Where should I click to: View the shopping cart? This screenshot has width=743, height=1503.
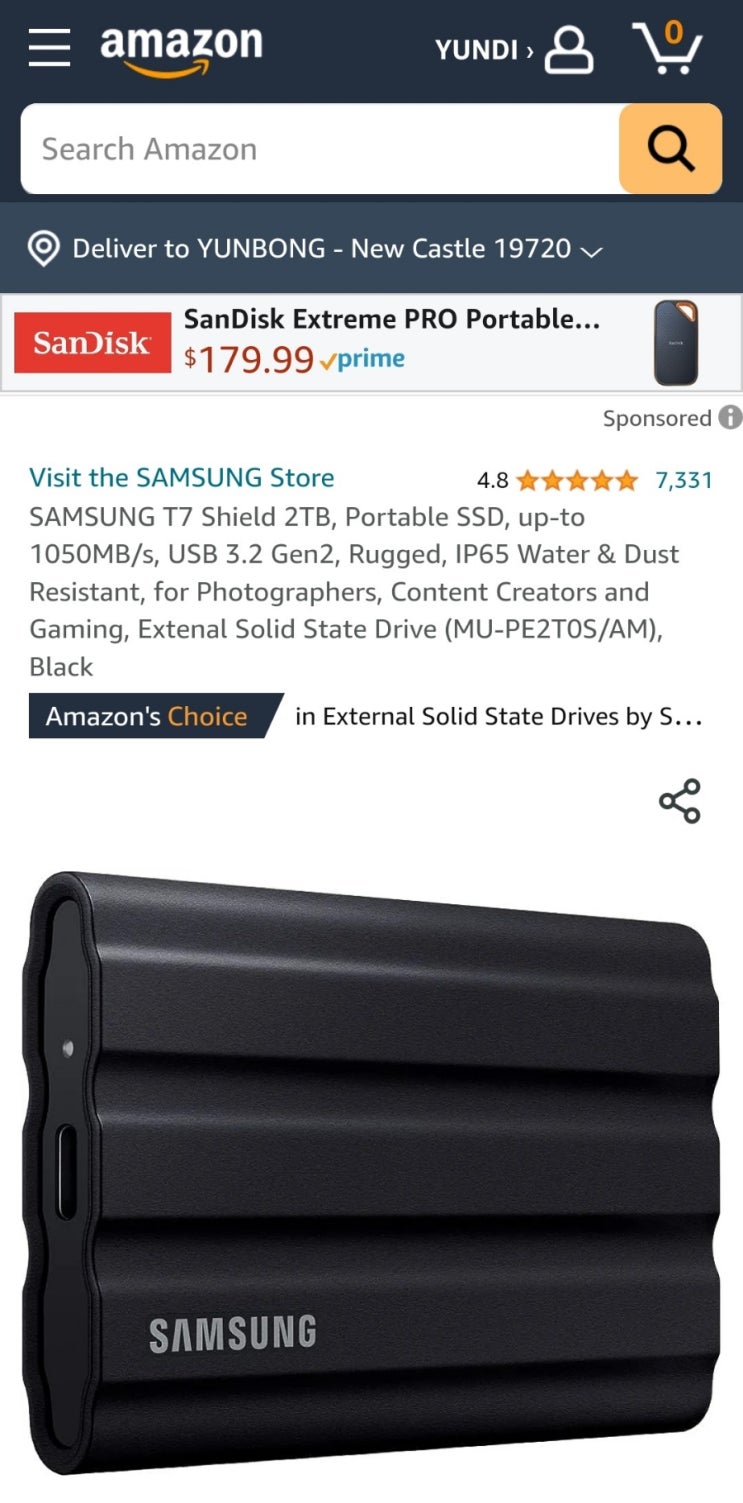click(667, 47)
